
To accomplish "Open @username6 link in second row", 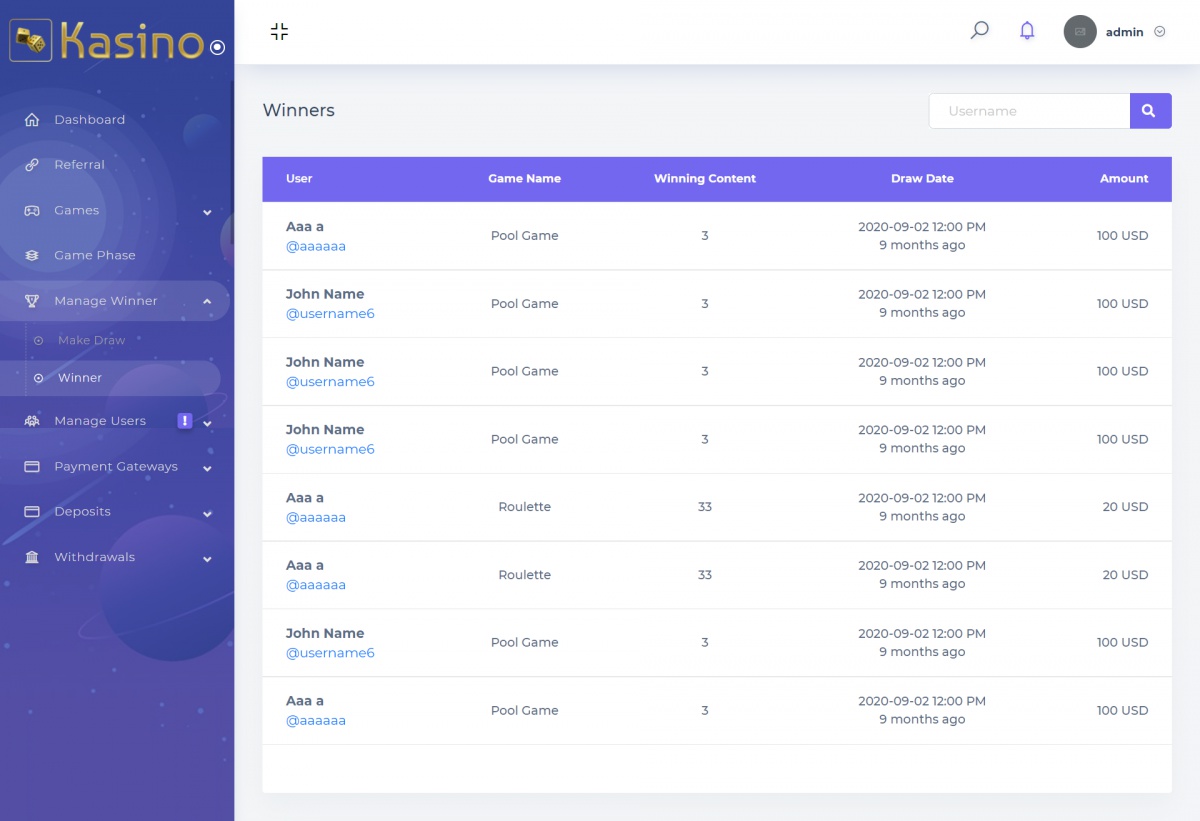I will (x=330, y=314).
